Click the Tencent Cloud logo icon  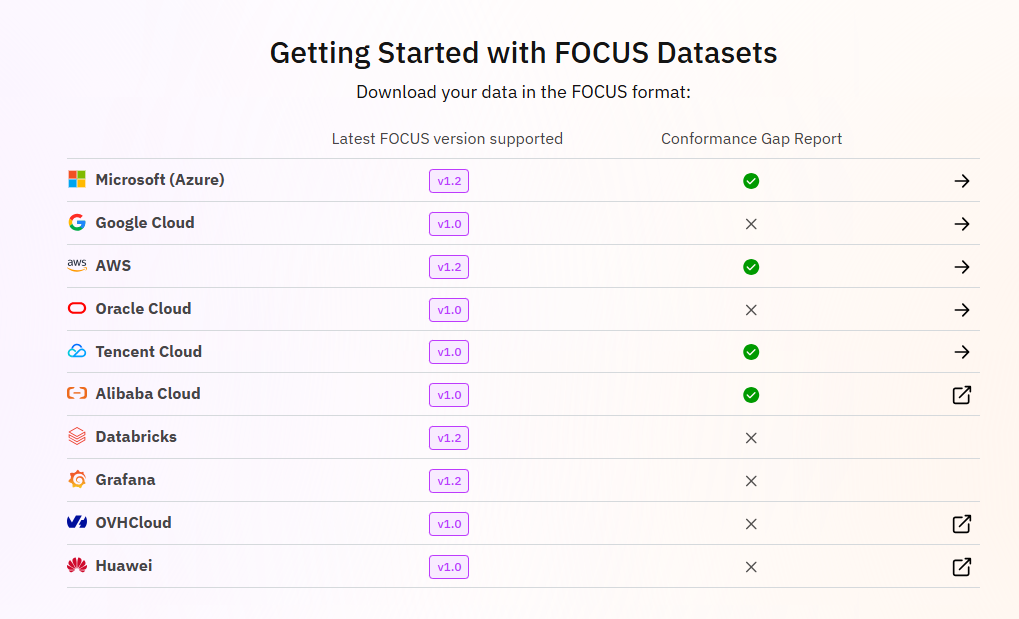pos(77,352)
